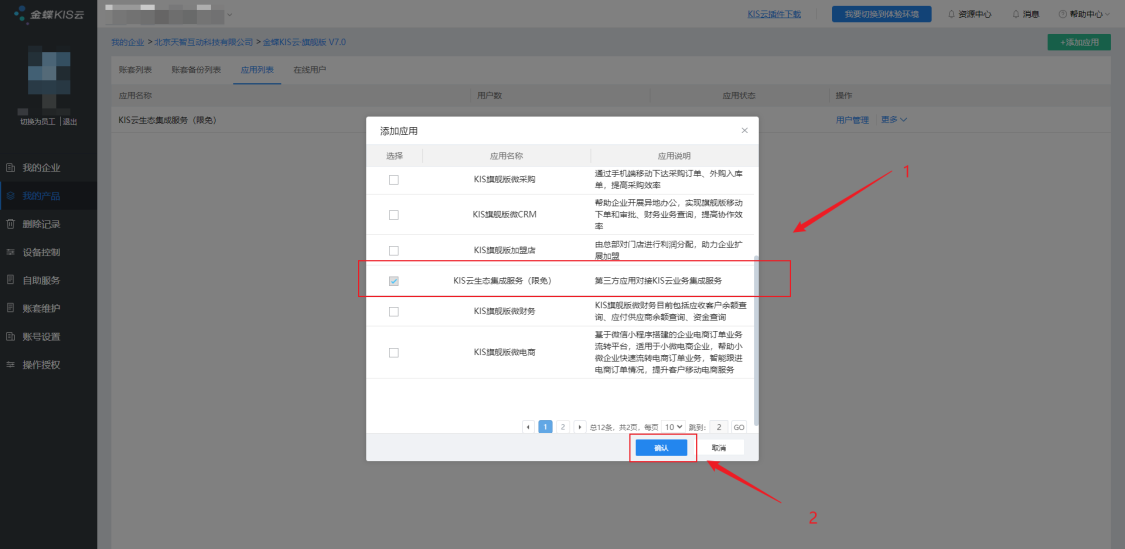The width and height of the screenshot is (1125, 549).
Task: Expand the 更多 actions dropdown
Action: click(894, 120)
